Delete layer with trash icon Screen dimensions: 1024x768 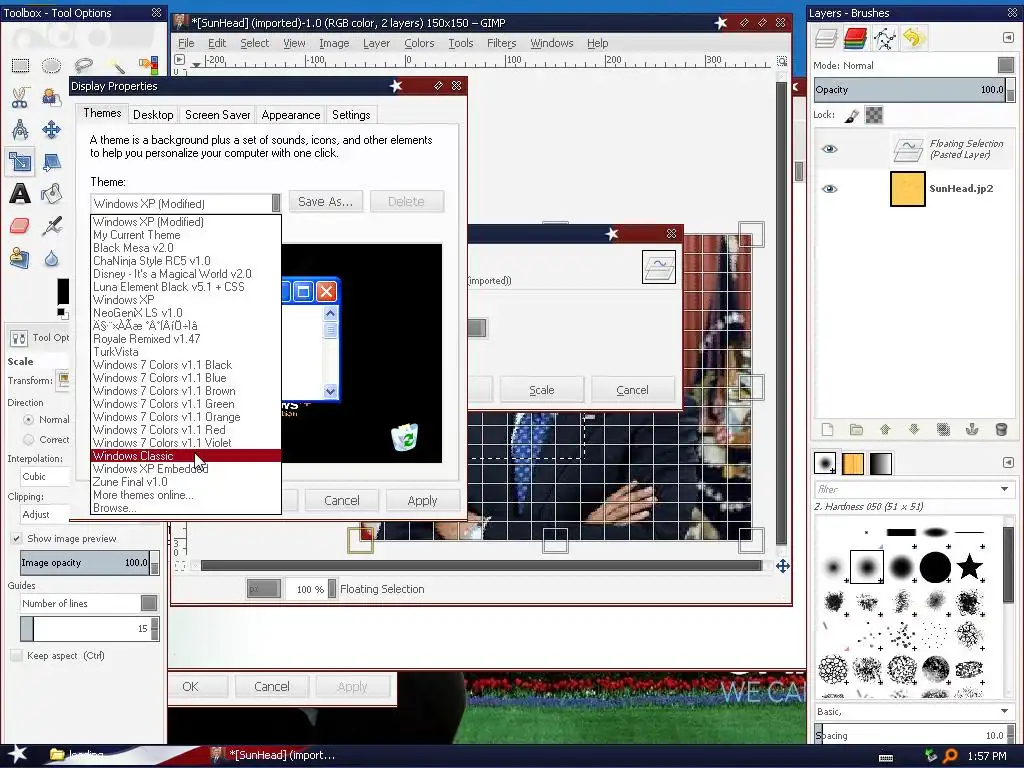1001,430
